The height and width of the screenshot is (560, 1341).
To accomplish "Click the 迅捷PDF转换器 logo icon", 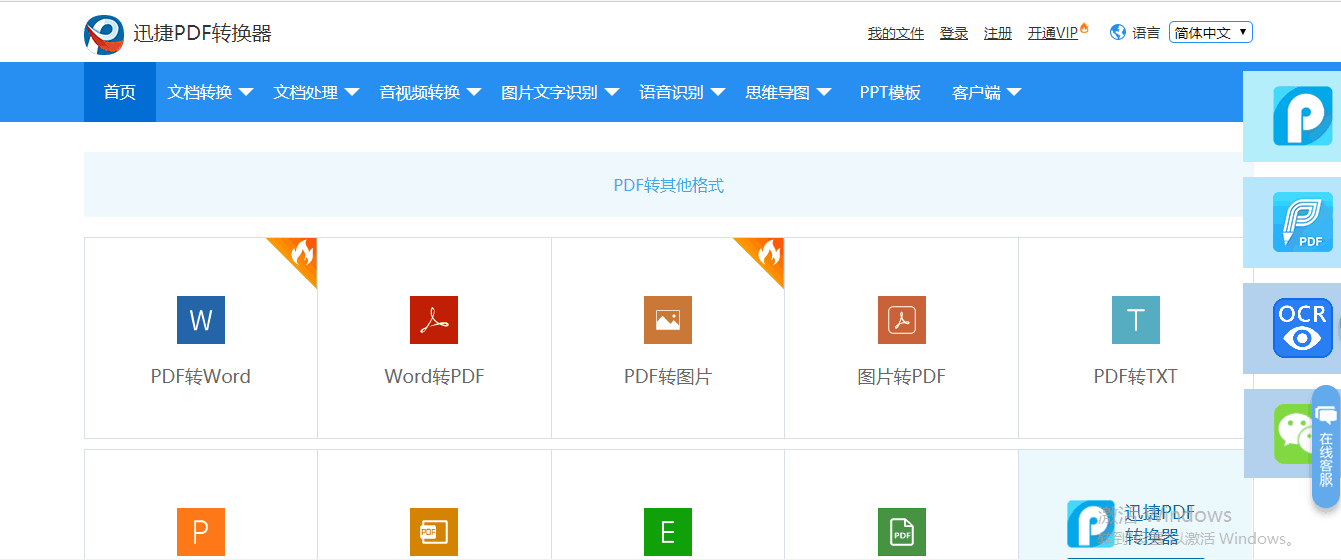I will [x=104, y=34].
